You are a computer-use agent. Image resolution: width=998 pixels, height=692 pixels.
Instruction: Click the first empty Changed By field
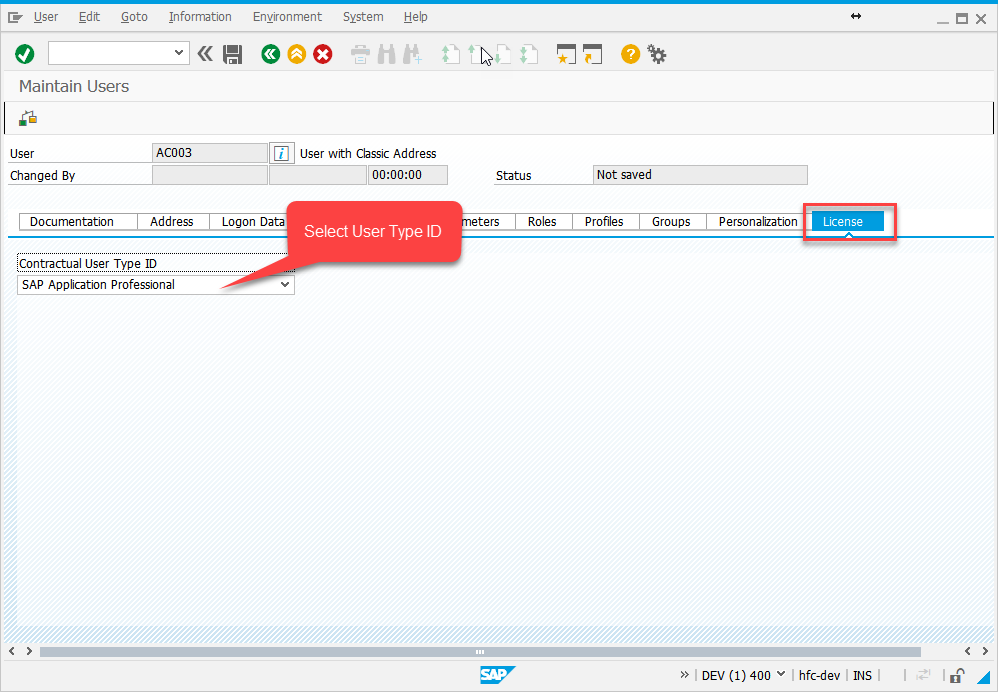pyautogui.click(x=210, y=175)
